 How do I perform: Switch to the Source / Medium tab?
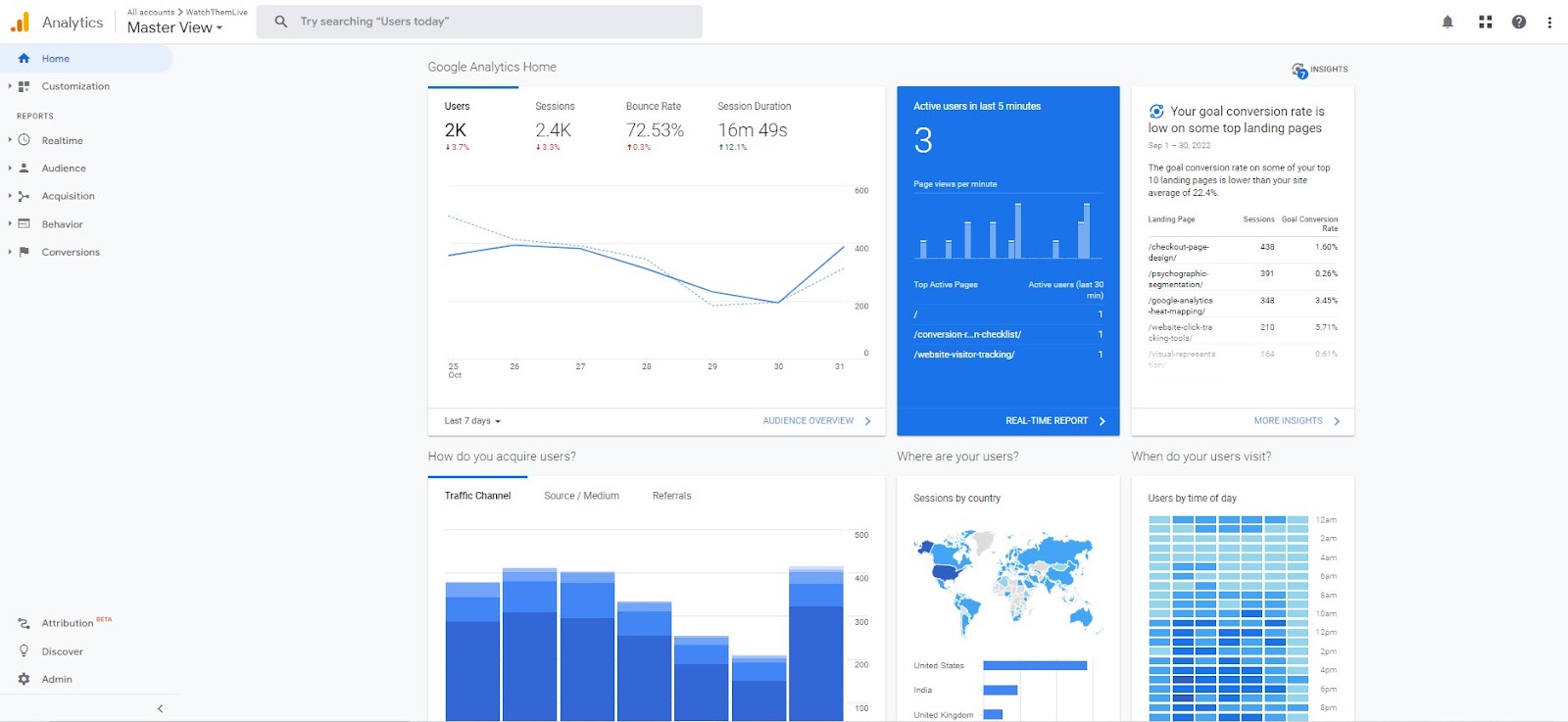click(x=581, y=496)
